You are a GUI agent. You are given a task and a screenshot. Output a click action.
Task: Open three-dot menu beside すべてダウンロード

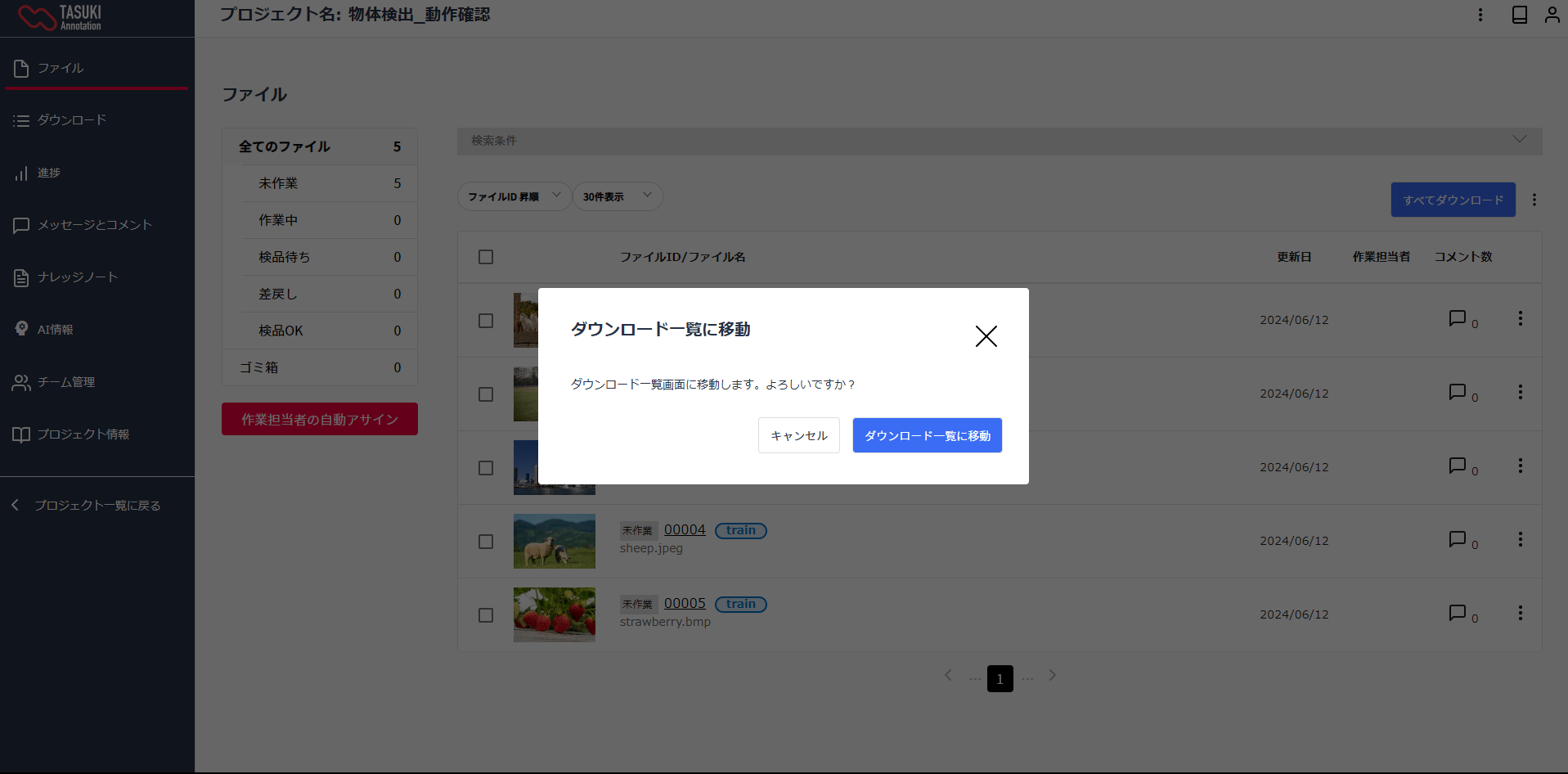click(x=1534, y=200)
